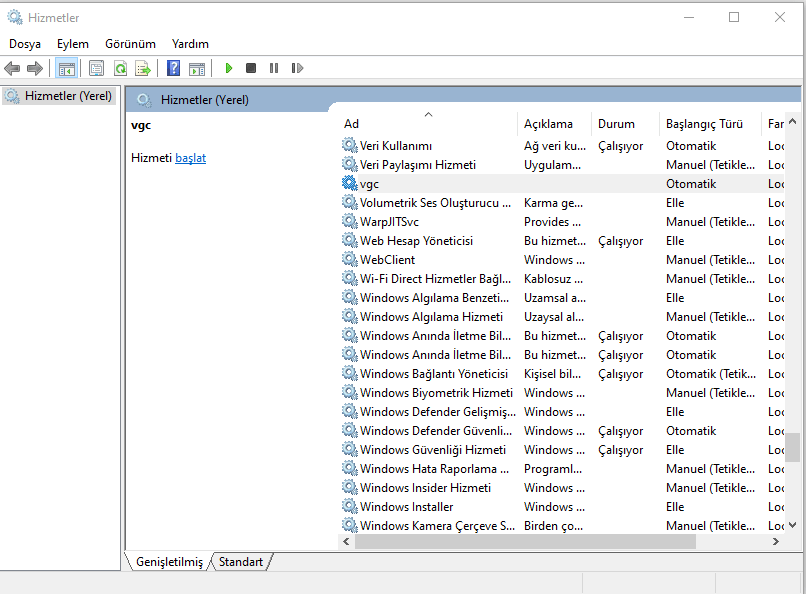This screenshot has width=806, height=594.
Task: Click the 'Programl...' description cell
Action: click(553, 469)
